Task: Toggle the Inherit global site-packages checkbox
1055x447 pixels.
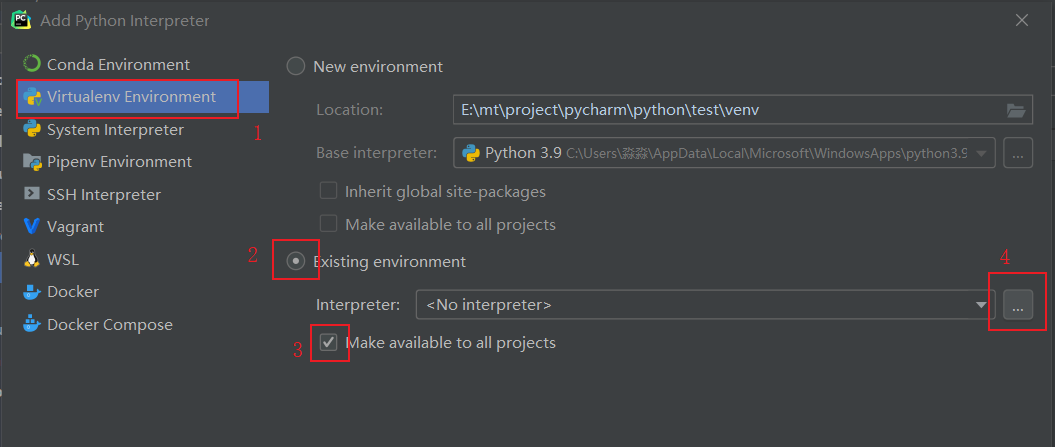Action: pos(328,191)
